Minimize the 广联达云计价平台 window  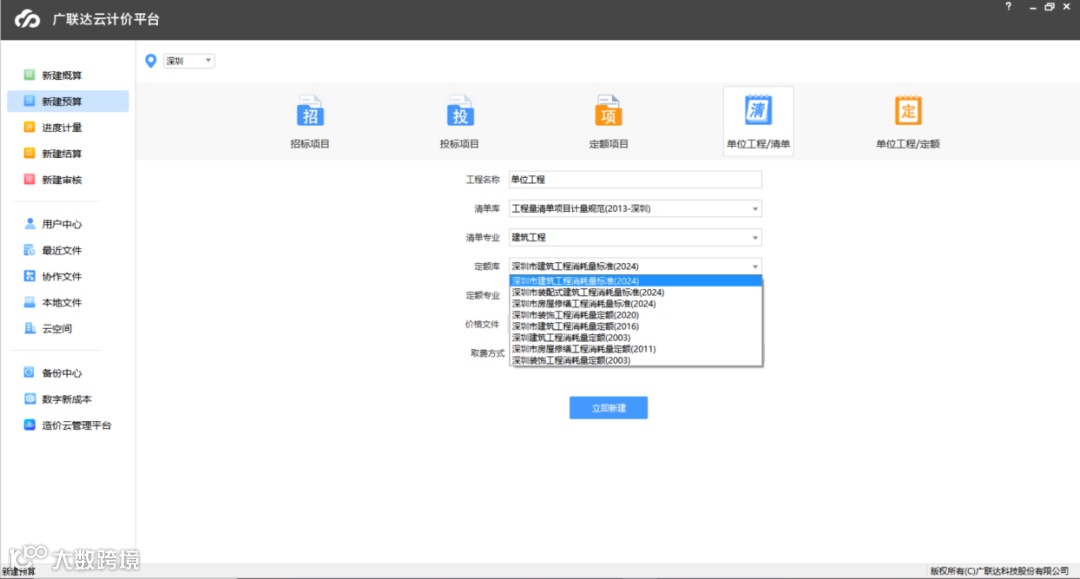point(1032,7)
